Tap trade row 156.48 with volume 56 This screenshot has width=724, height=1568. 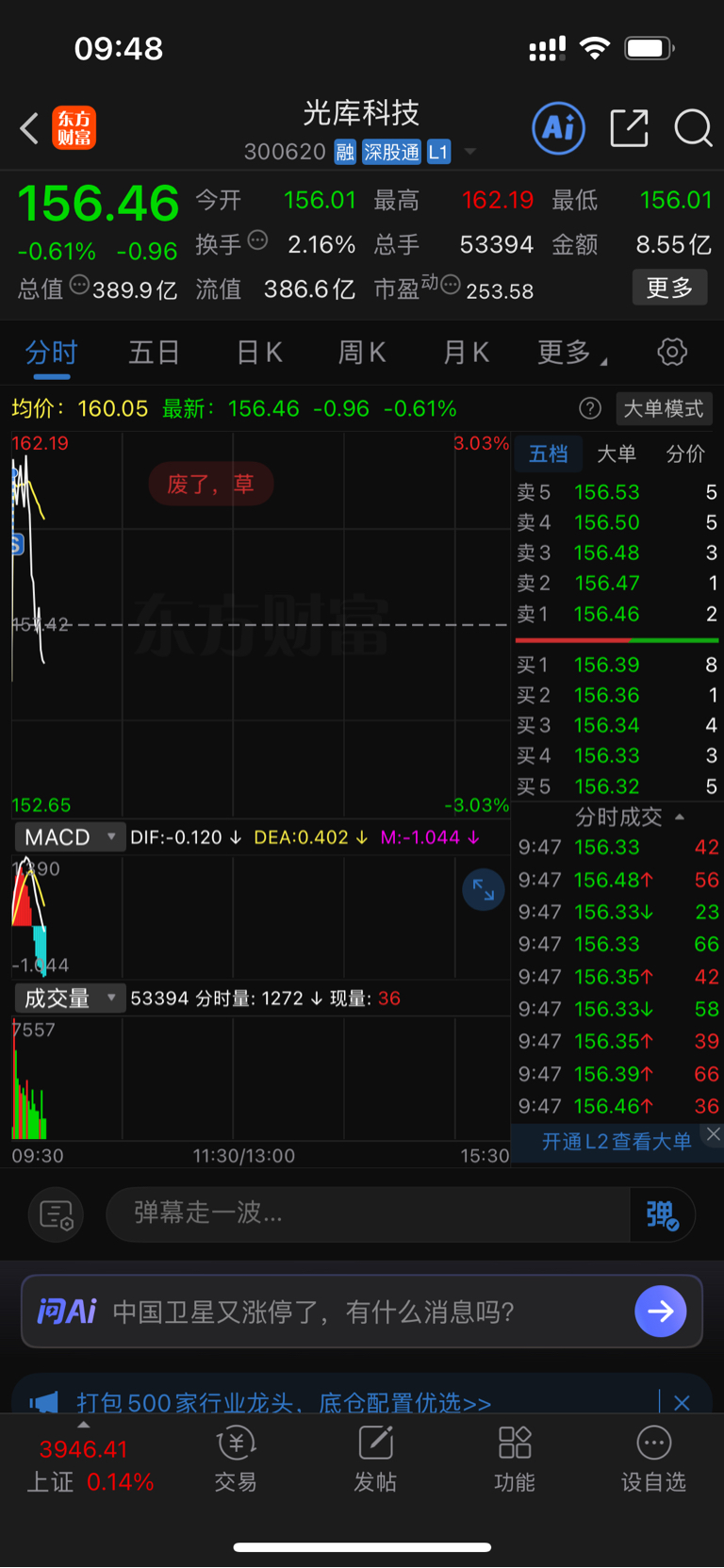click(617, 880)
